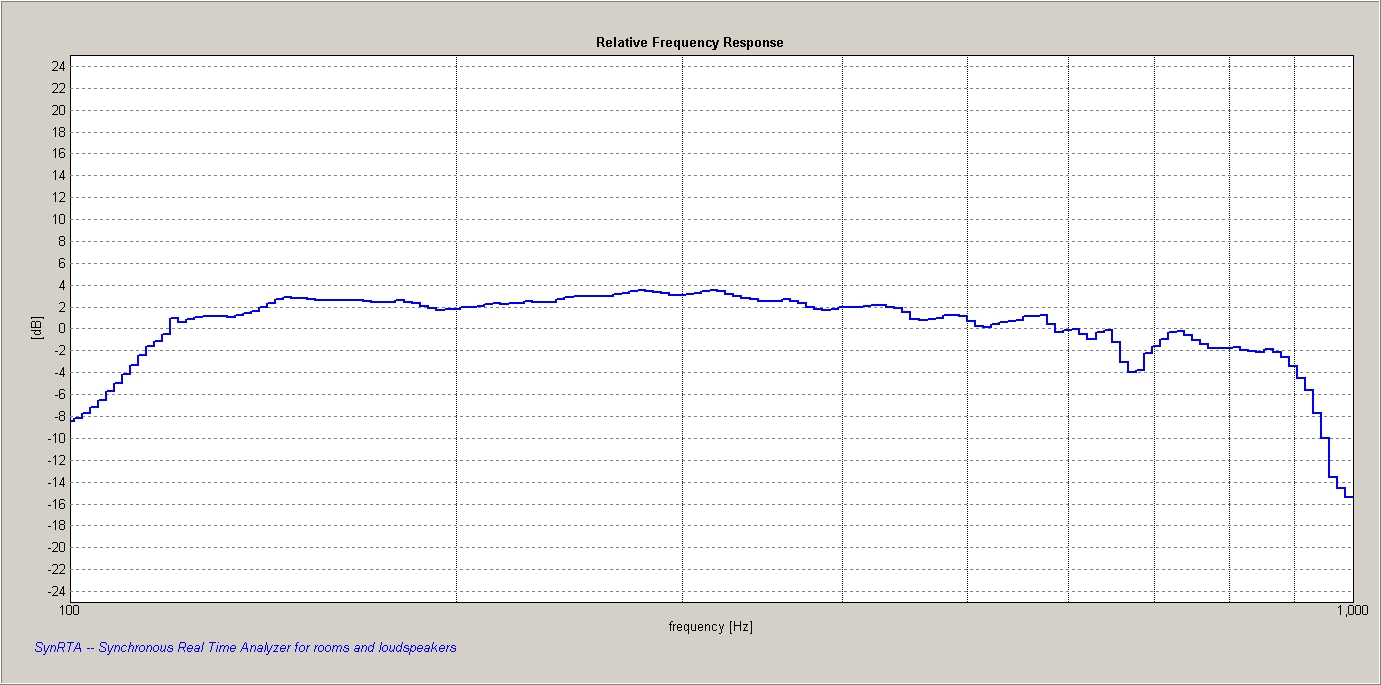The width and height of the screenshot is (1381, 685).
Task: Click the '-2' dB axis label
Action: (x=59, y=351)
